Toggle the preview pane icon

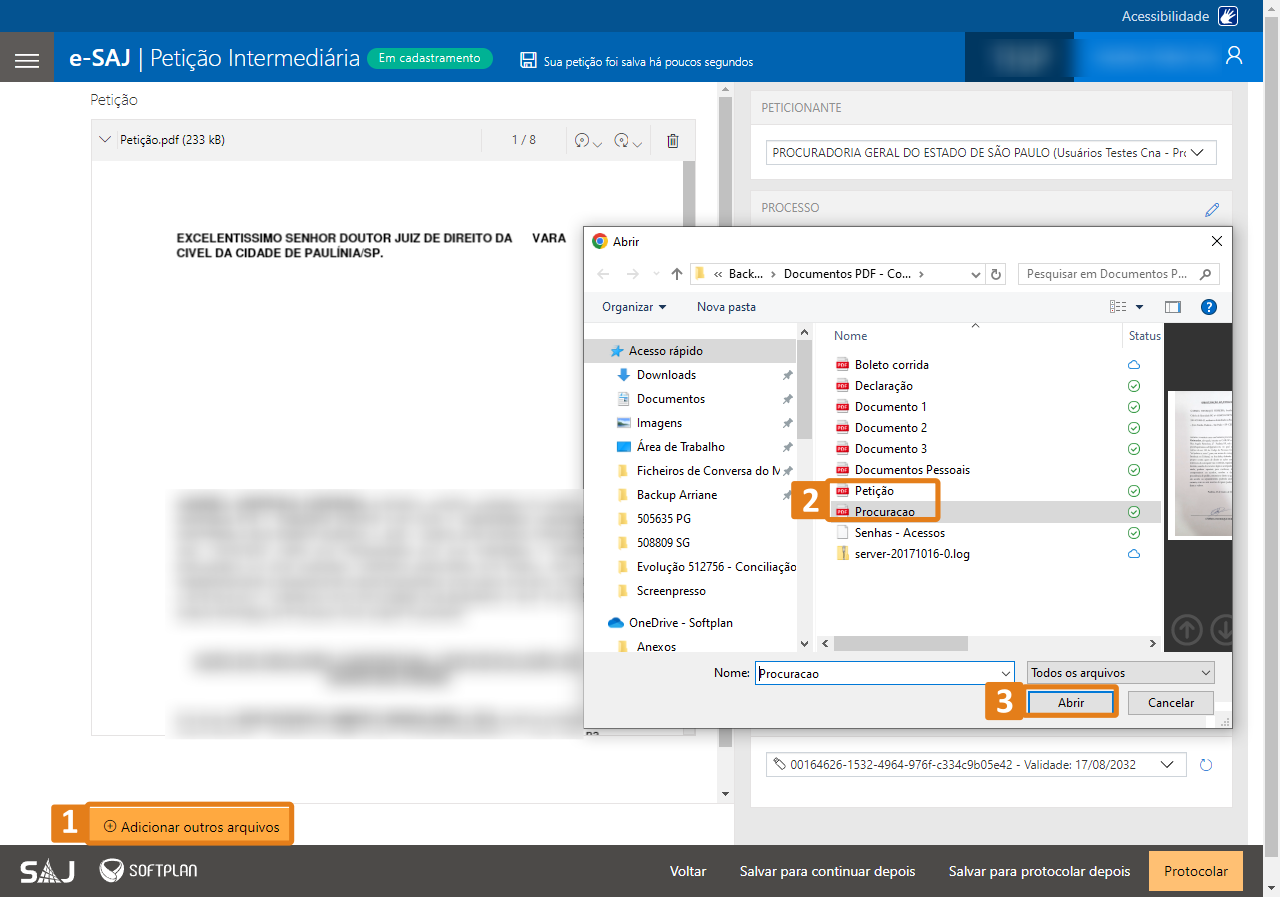tap(1173, 307)
